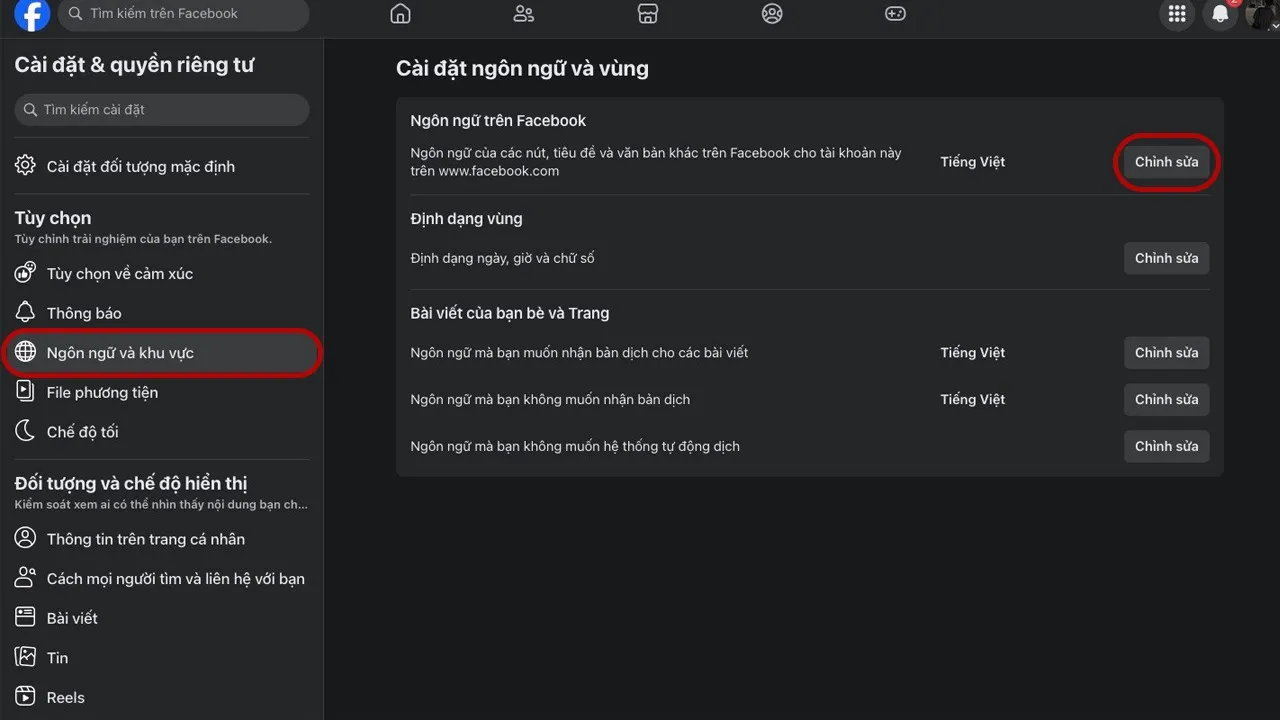Open 'Thông báo' settings item
The width and height of the screenshot is (1280, 720).
pyautogui.click(x=84, y=313)
